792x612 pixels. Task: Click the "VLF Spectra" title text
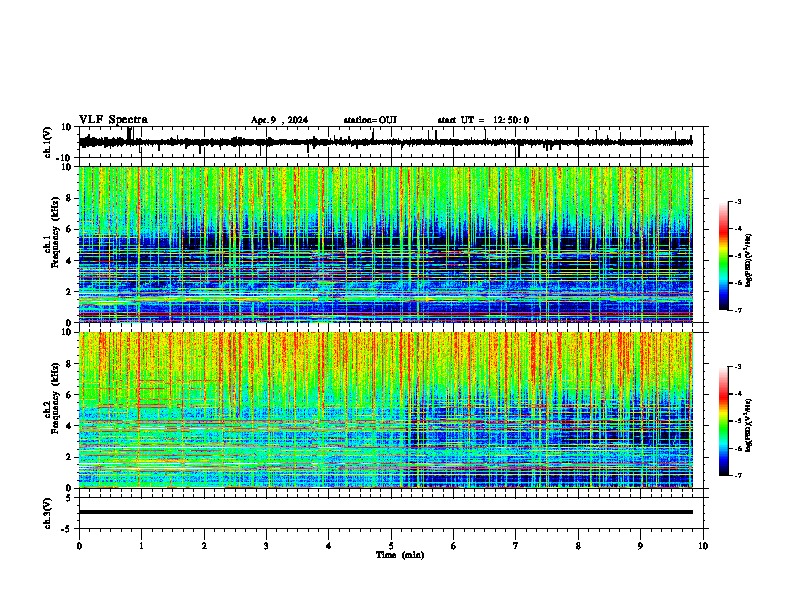(113, 120)
